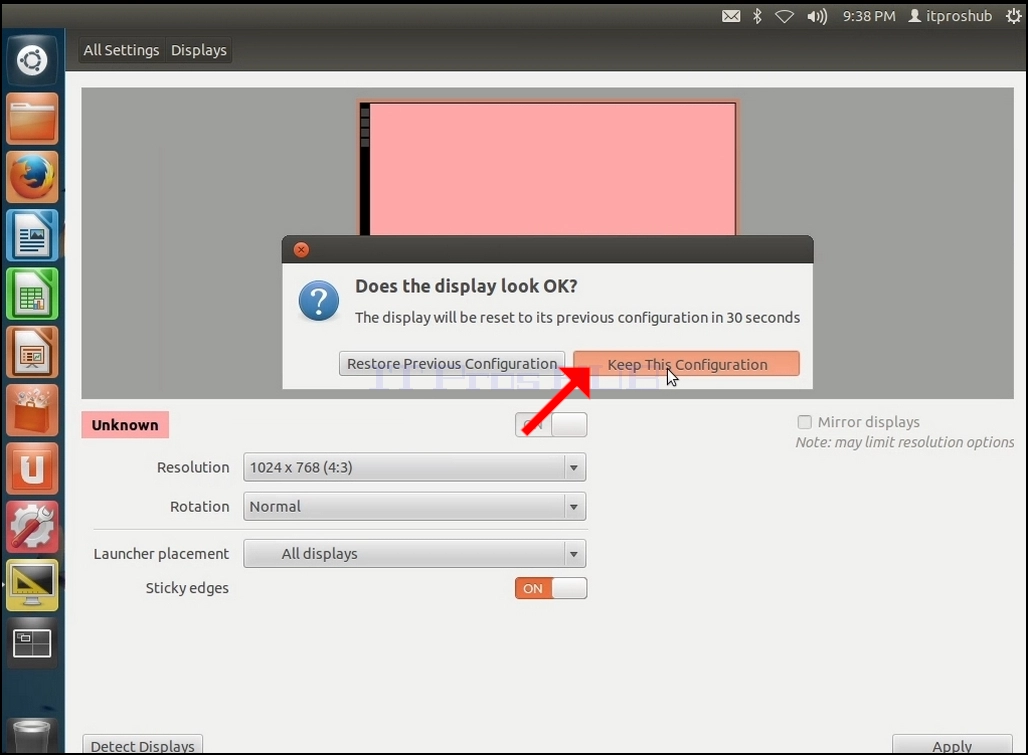
Task: Open System Settings wrench-gear icon
Action: (32, 527)
